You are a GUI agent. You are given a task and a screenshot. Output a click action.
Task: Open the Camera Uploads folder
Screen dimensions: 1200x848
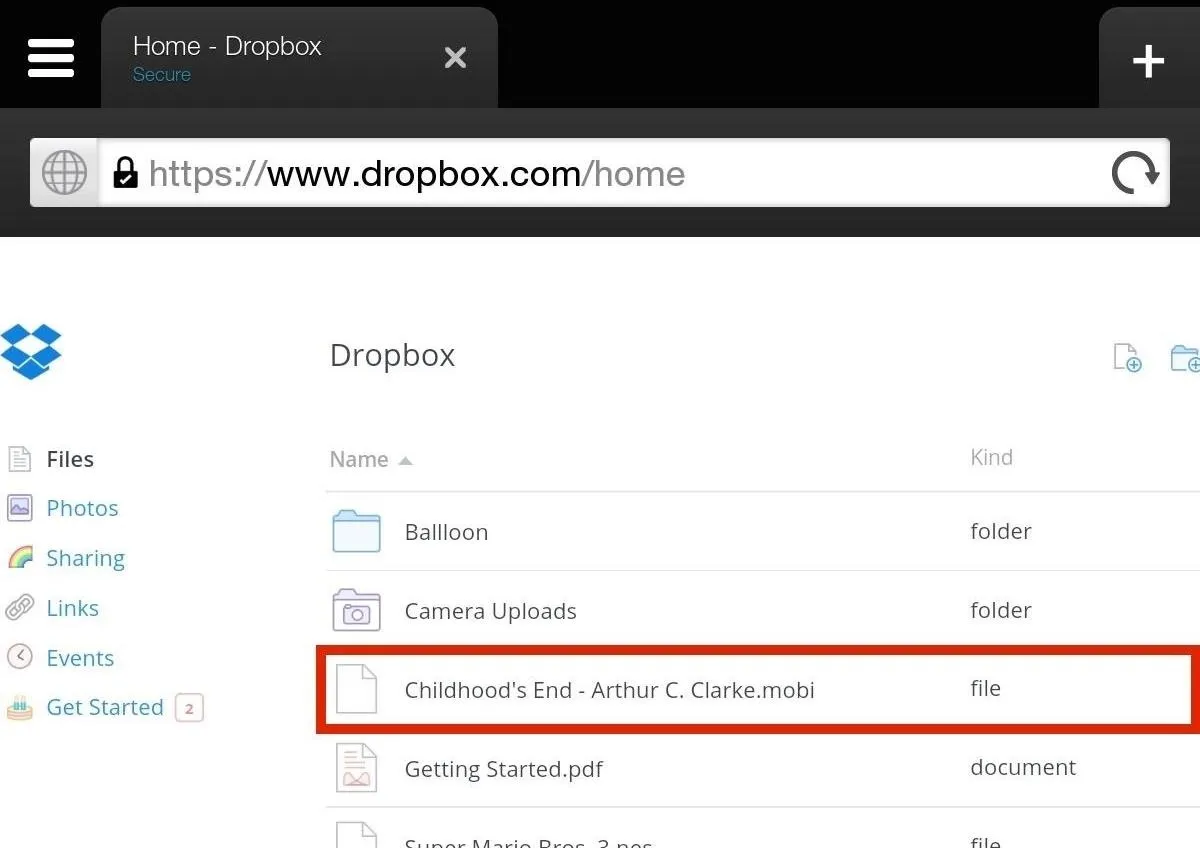tap(490, 611)
